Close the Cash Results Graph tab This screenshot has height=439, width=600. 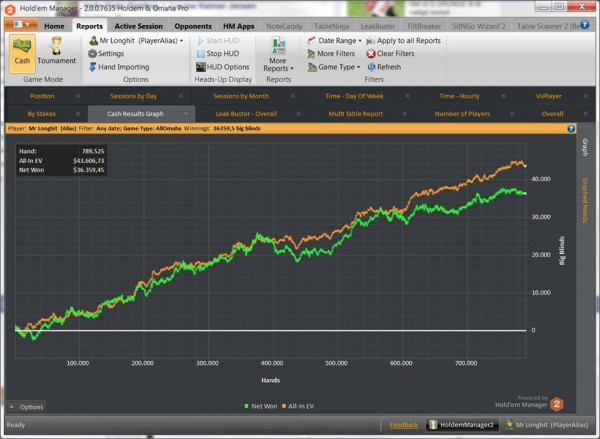point(186,114)
